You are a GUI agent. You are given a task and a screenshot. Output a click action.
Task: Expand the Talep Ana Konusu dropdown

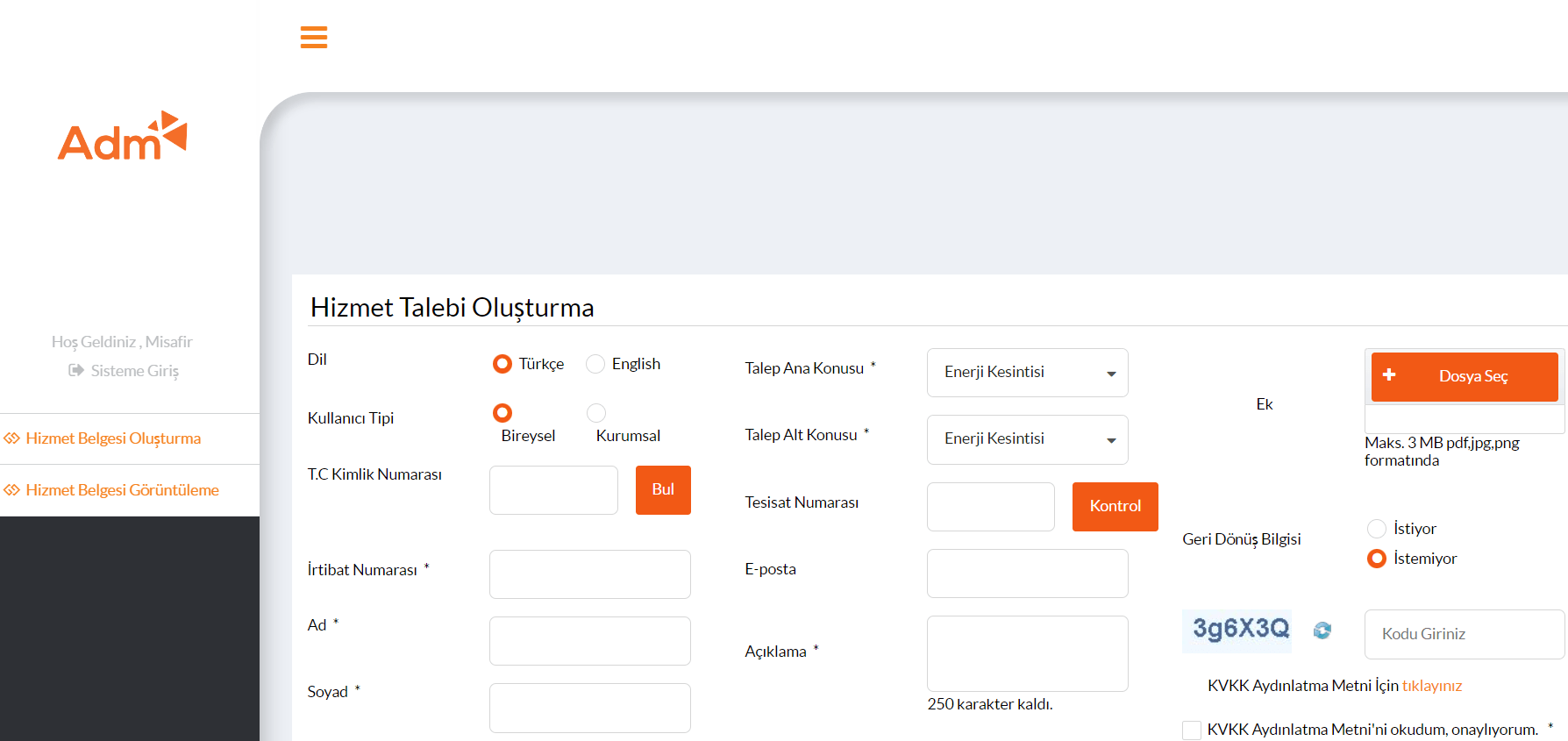(1027, 373)
